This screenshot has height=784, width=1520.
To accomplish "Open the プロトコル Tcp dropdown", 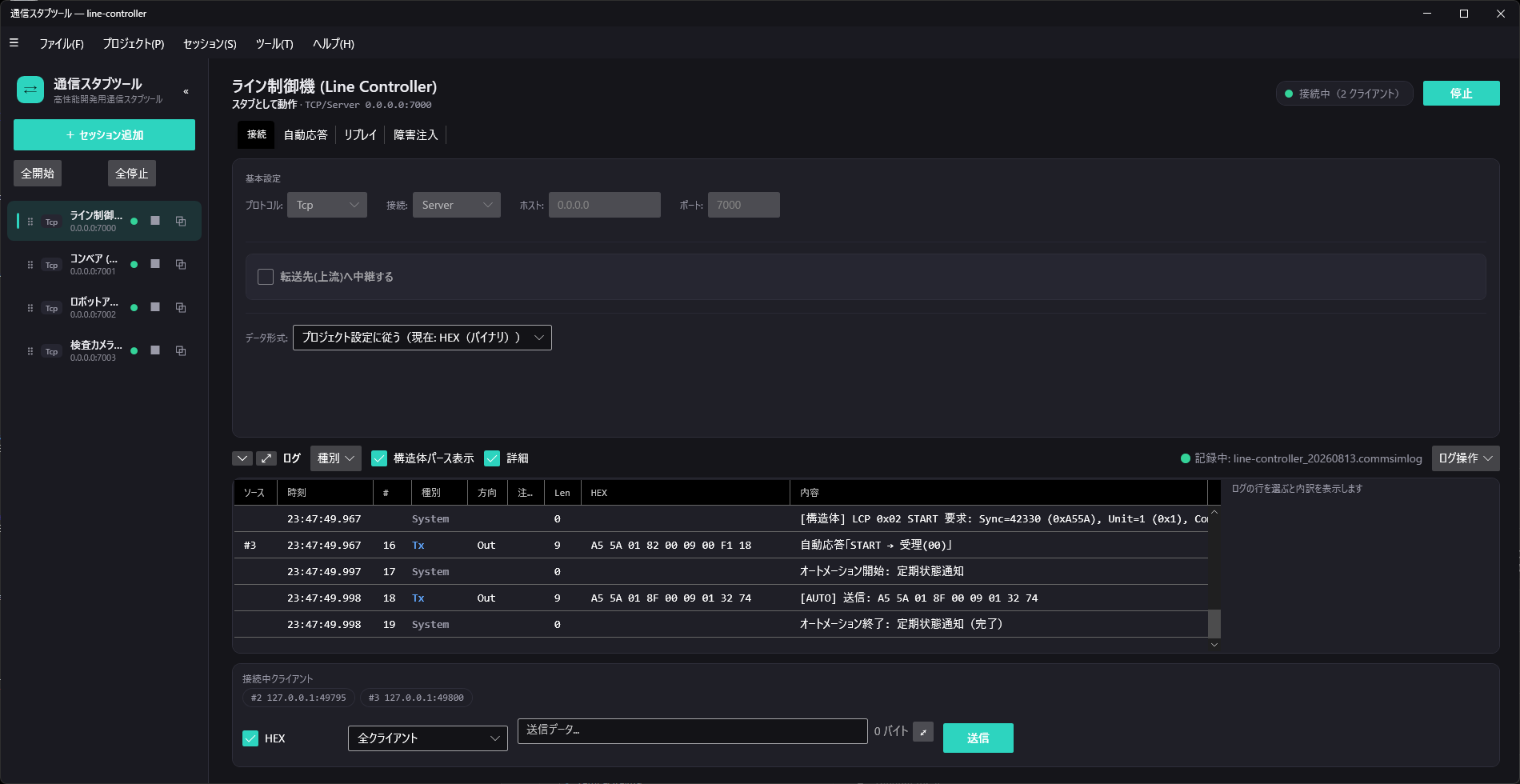I will point(327,205).
